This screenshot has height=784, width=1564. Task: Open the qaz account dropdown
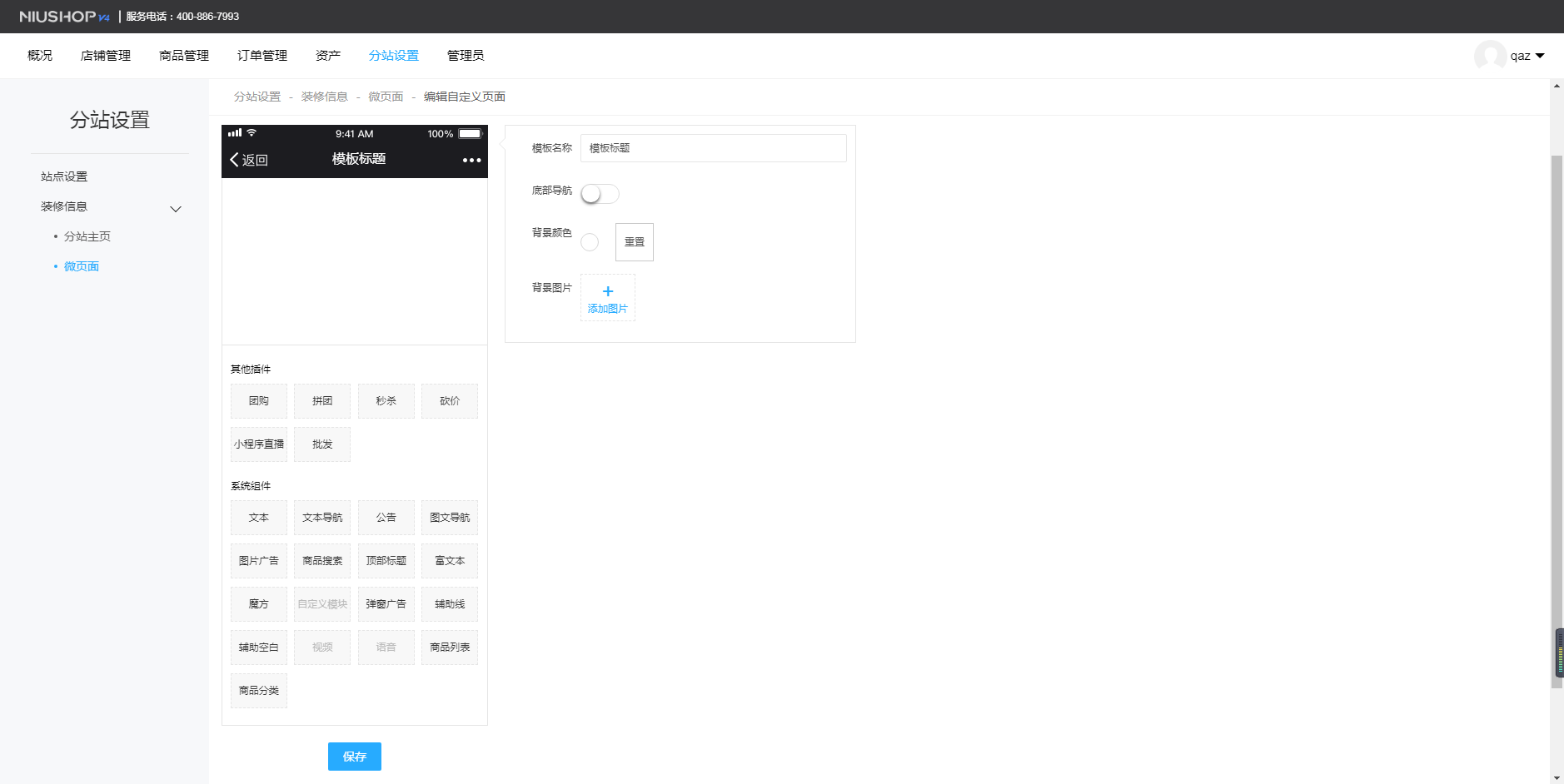tap(1527, 56)
